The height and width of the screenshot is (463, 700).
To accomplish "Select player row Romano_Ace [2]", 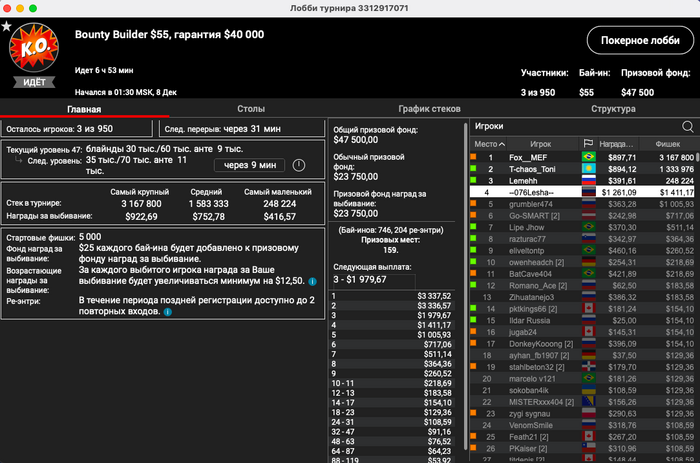I will tap(582, 285).
